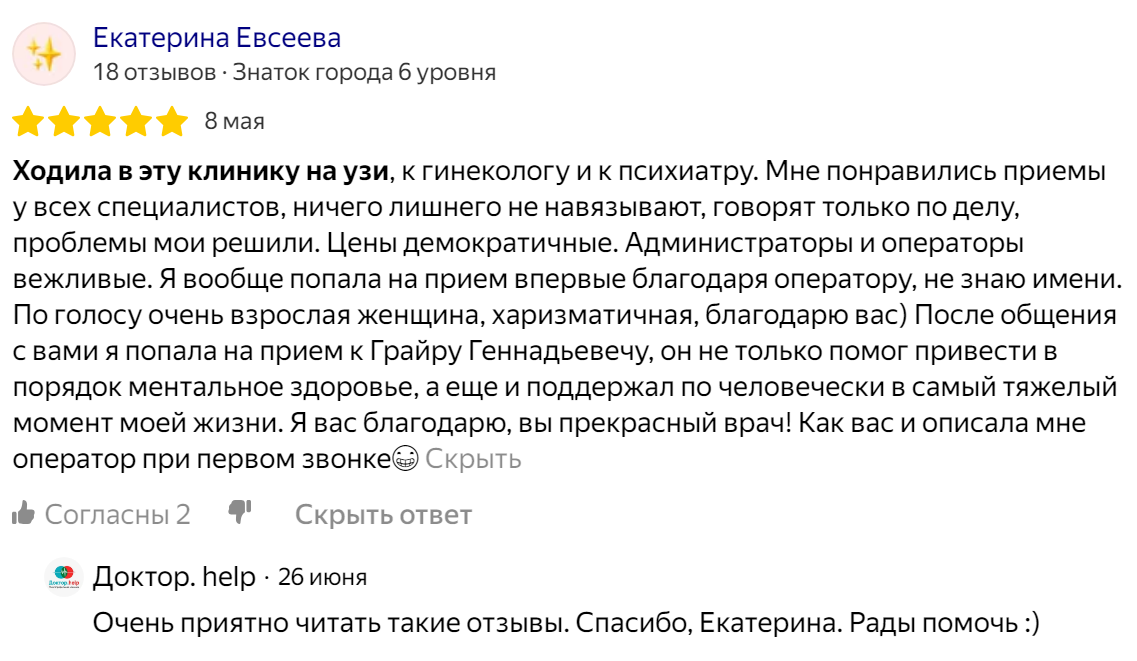Click the Доктор.help organization logo
Image resolution: width=1137 pixels, height=661 pixels.
[63, 577]
